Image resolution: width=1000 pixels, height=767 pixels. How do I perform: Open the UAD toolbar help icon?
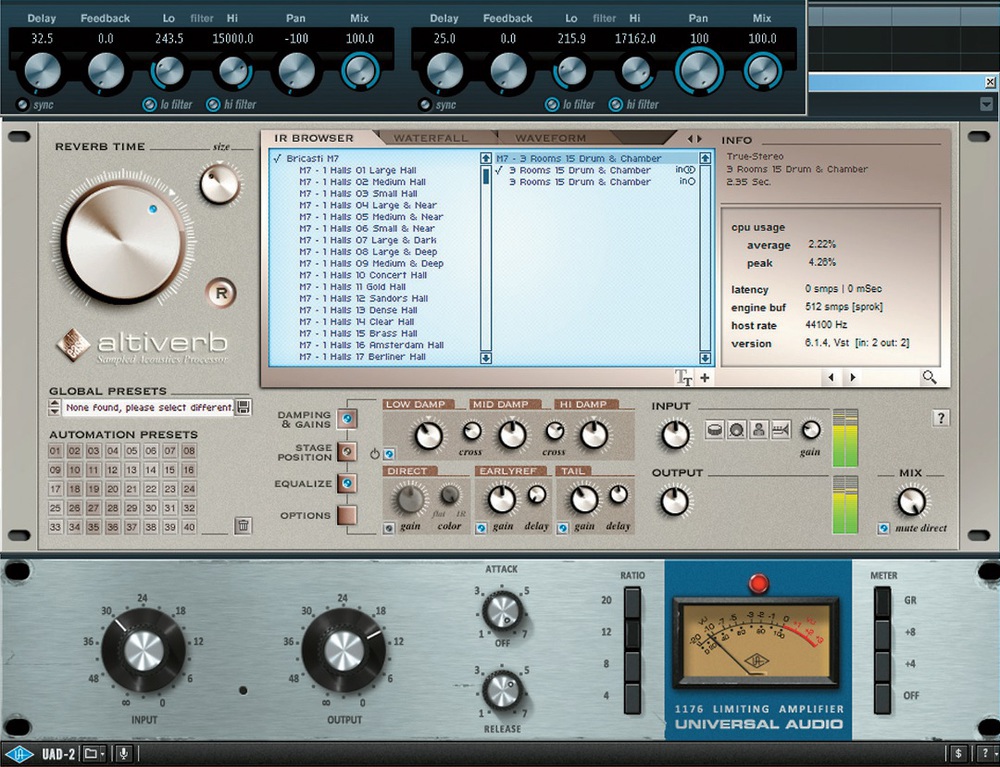987,754
